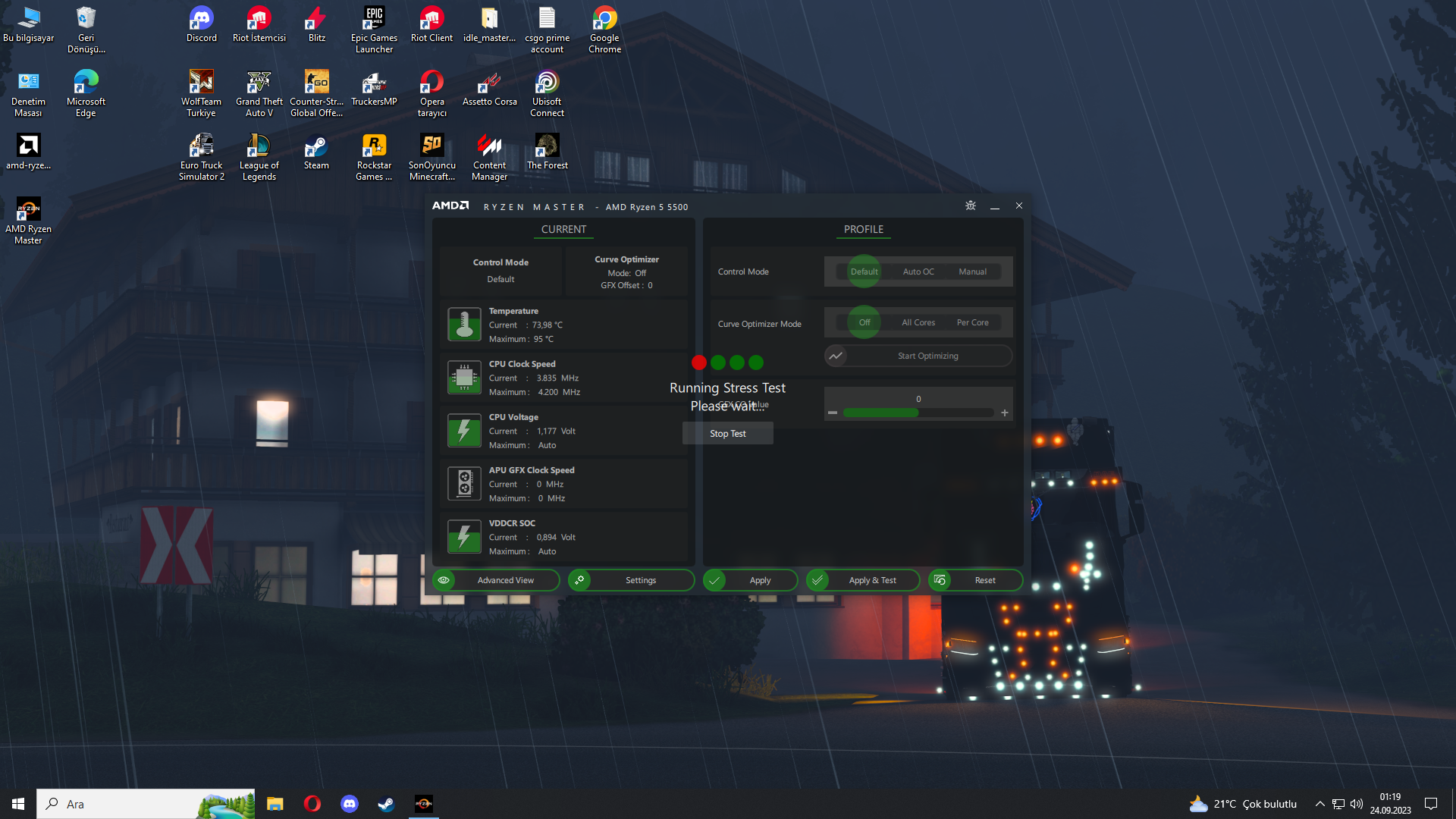
Task: Click plus to increase the slider value
Action: pyautogui.click(x=1005, y=413)
